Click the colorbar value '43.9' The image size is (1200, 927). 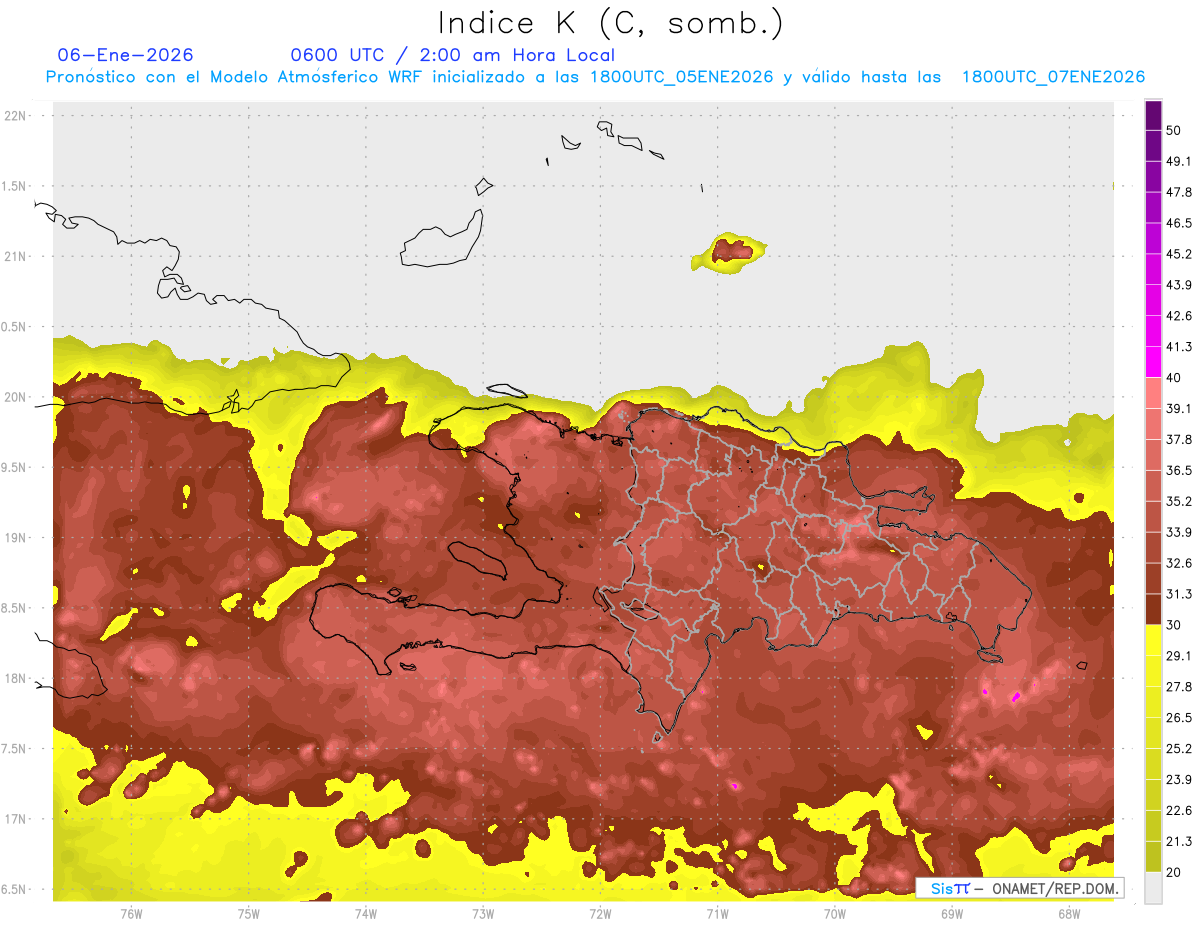1178,285
